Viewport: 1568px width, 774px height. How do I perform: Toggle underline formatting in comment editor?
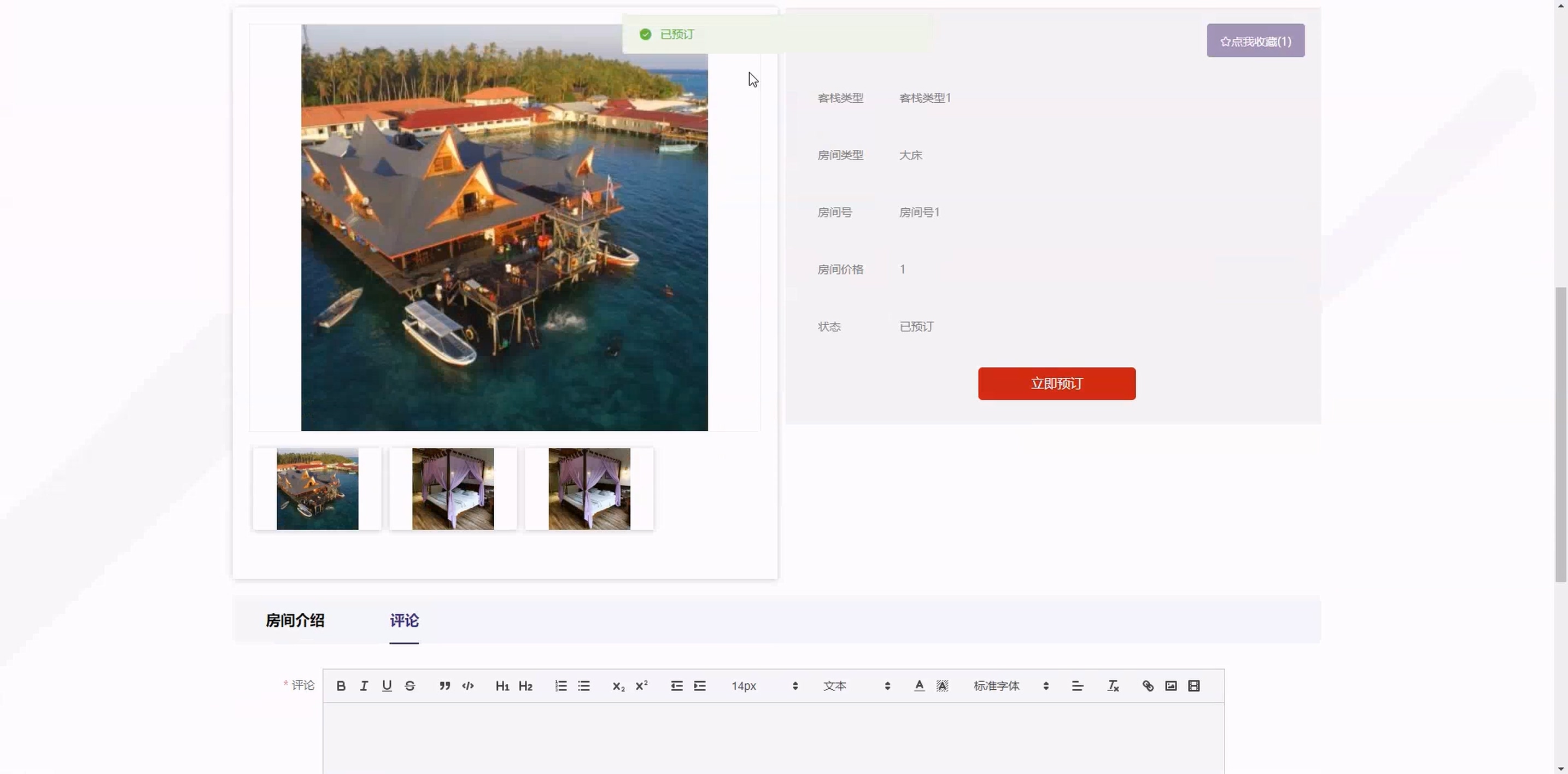click(x=387, y=686)
